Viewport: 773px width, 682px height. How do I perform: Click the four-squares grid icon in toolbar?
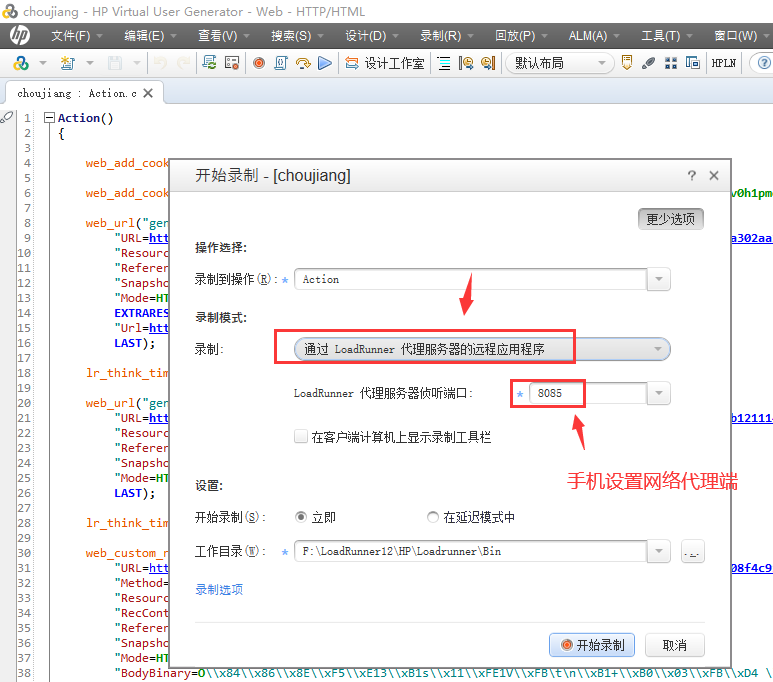click(x=670, y=63)
